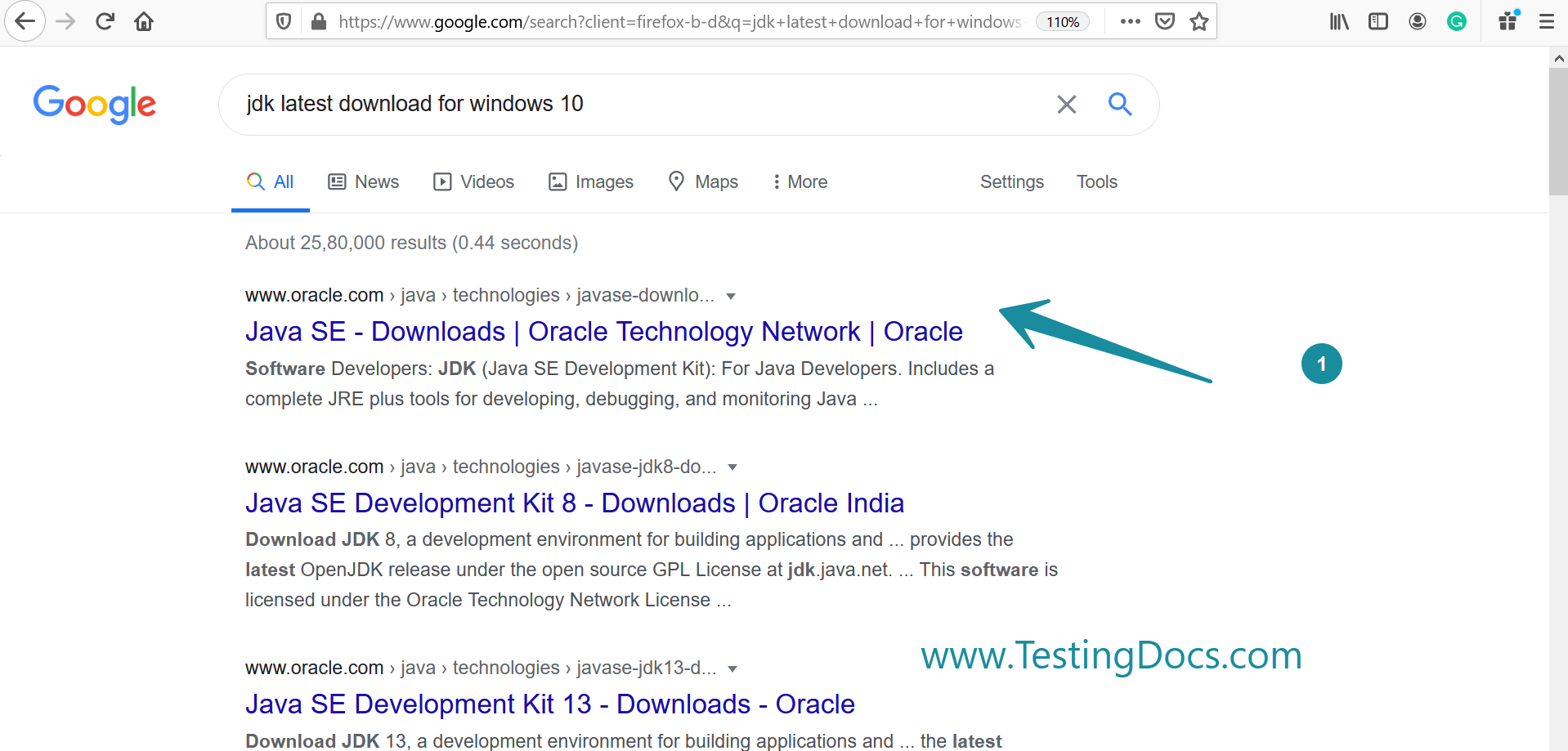
Task: Reload the current page
Action: click(105, 21)
